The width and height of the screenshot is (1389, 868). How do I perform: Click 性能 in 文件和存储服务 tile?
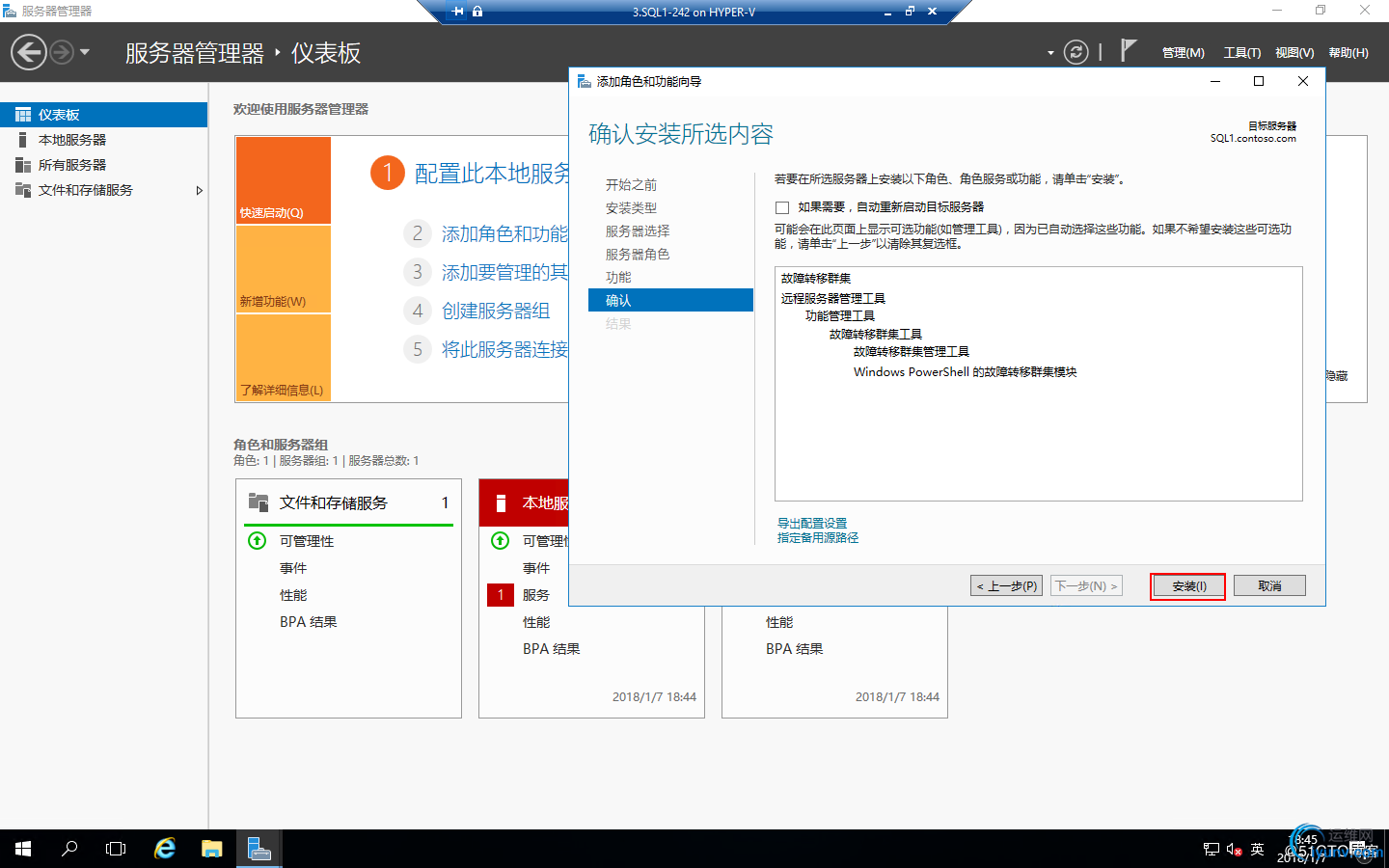coord(293,595)
